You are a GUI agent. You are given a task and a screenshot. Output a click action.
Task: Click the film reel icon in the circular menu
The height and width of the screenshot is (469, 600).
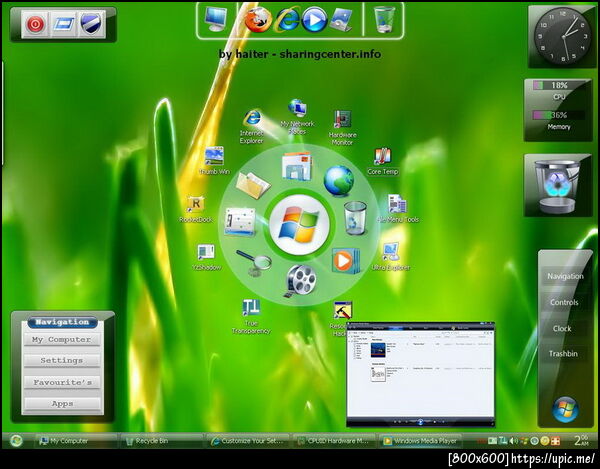(x=301, y=280)
